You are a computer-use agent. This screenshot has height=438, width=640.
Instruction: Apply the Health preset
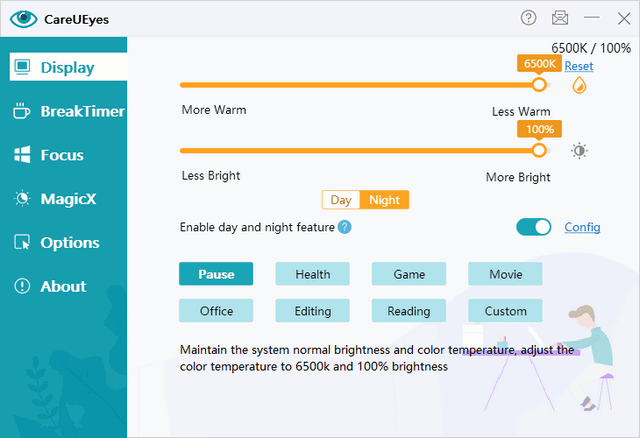pos(313,274)
